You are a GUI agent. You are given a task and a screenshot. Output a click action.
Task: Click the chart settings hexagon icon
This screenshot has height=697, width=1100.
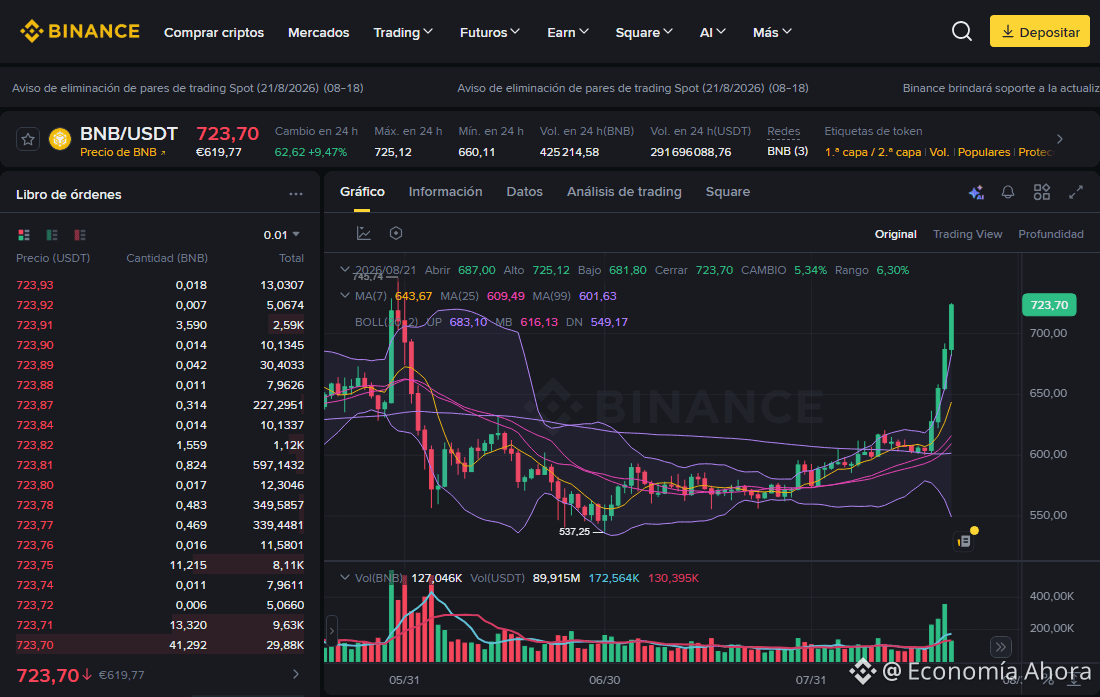click(x=396, y=234)
